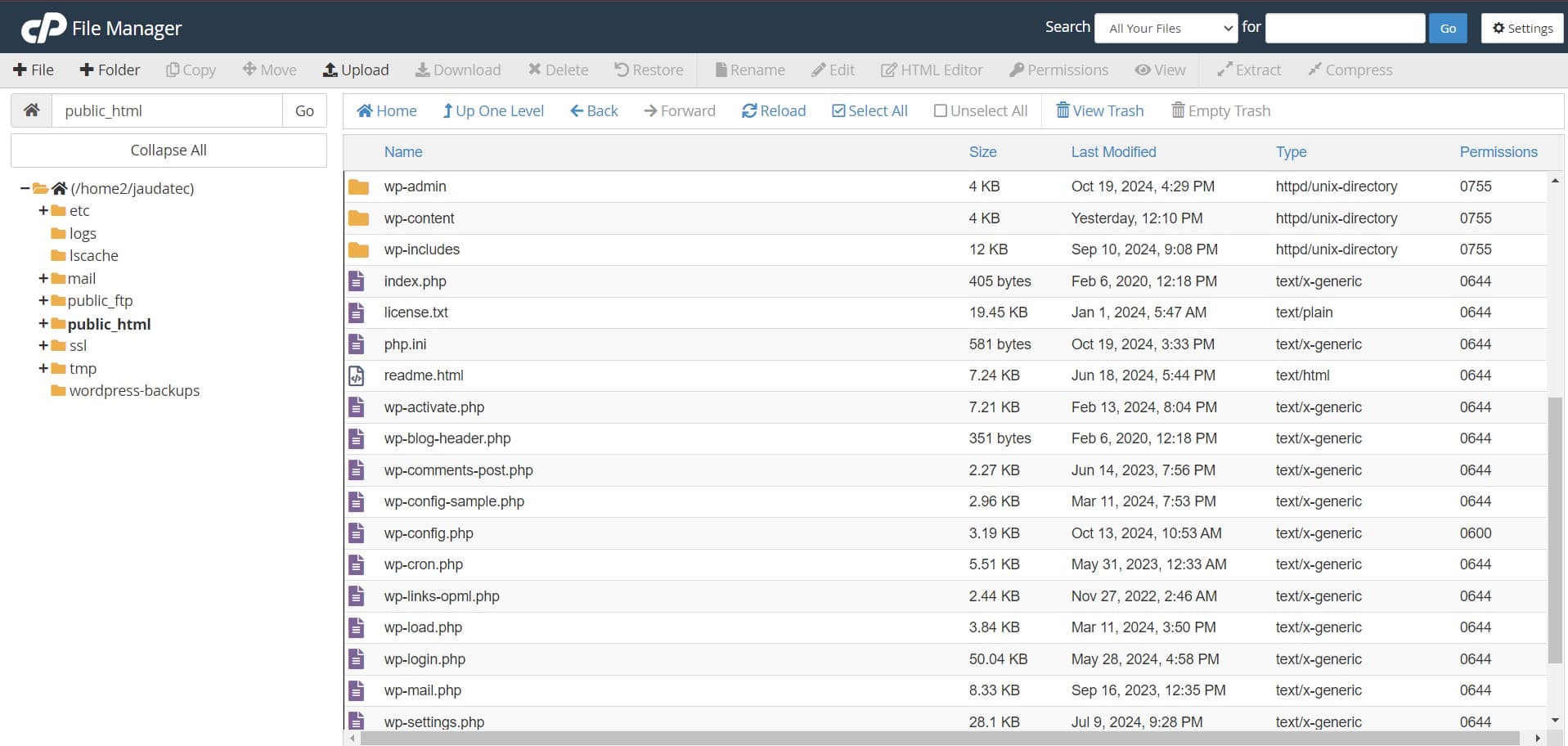This screenshot has width=1568, height=746.
Task: Reload the file listing
Action: click(774, 110)
